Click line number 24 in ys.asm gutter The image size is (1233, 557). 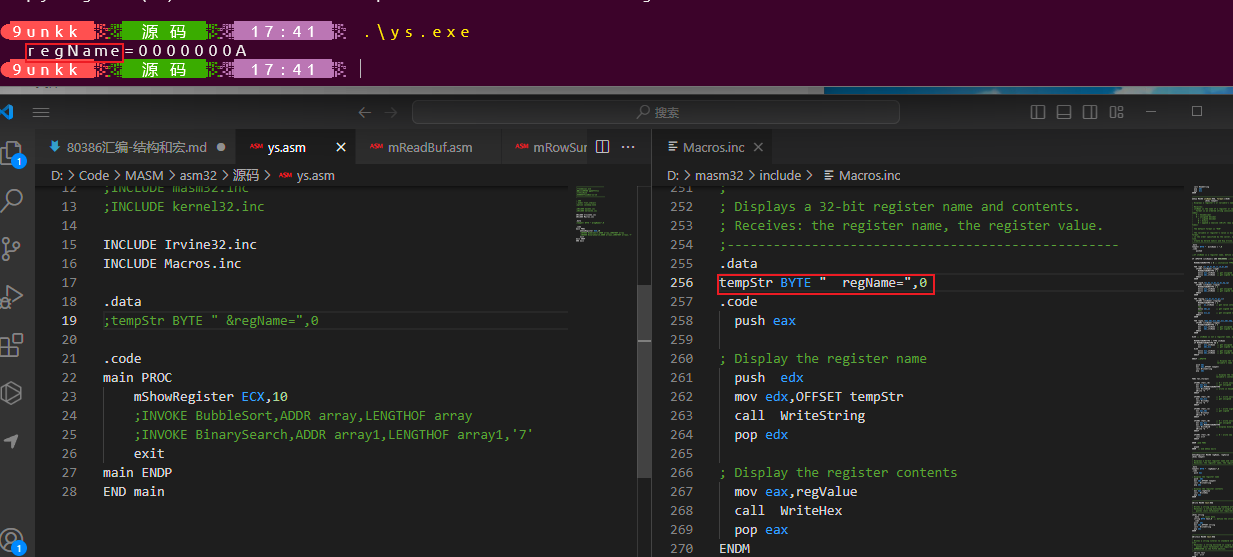pyautogui.click(x=68, y=416)
